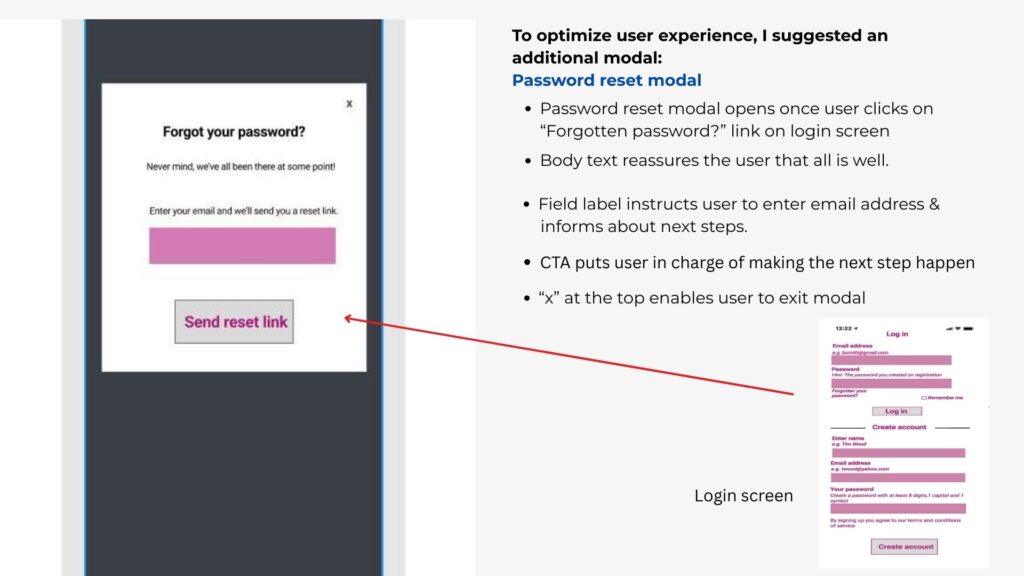
Task: Click the Forgot your password? modal heading
Action: pos(234,132)
